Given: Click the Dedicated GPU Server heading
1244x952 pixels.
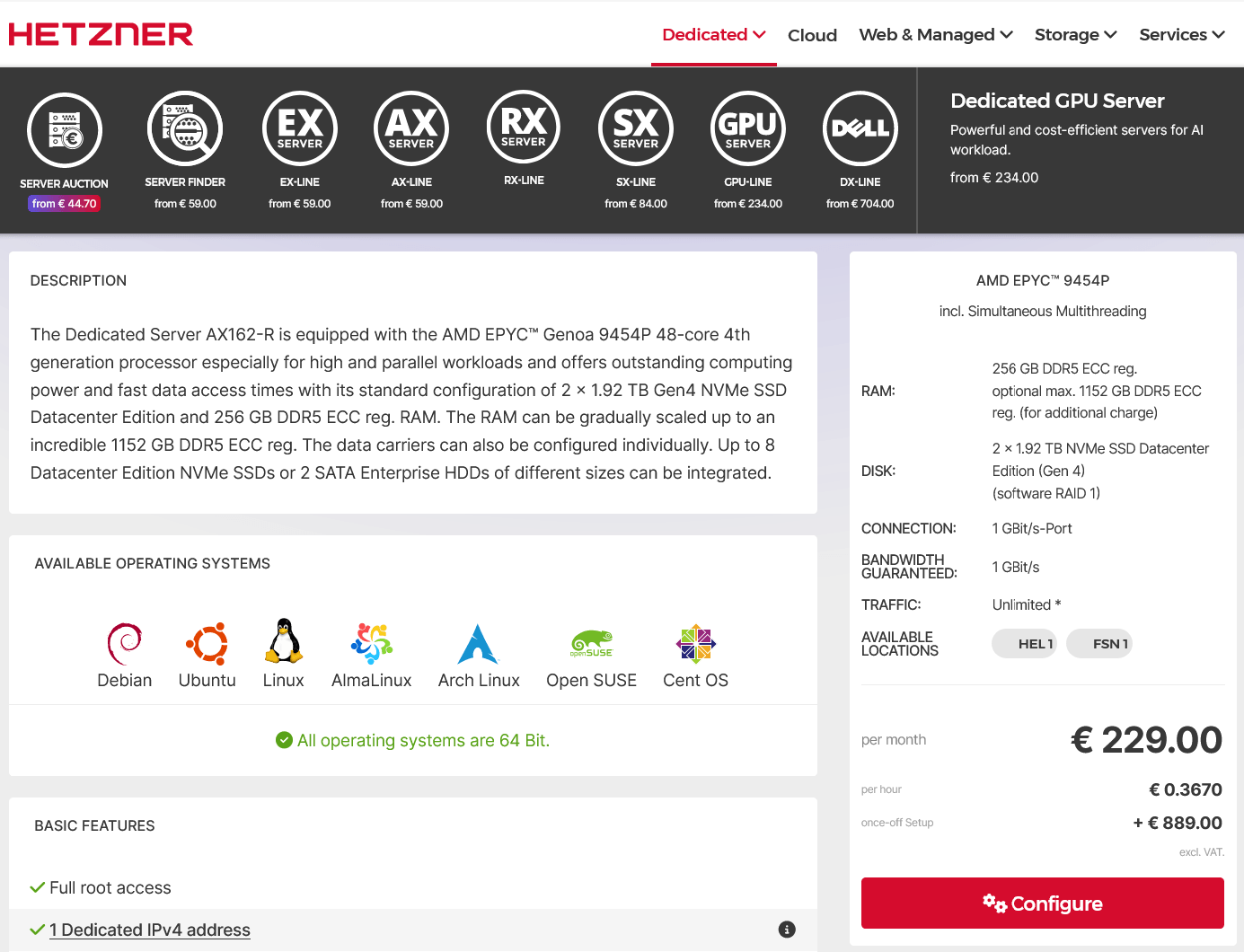Looking at the screenshot, I should click(1057, 101).
